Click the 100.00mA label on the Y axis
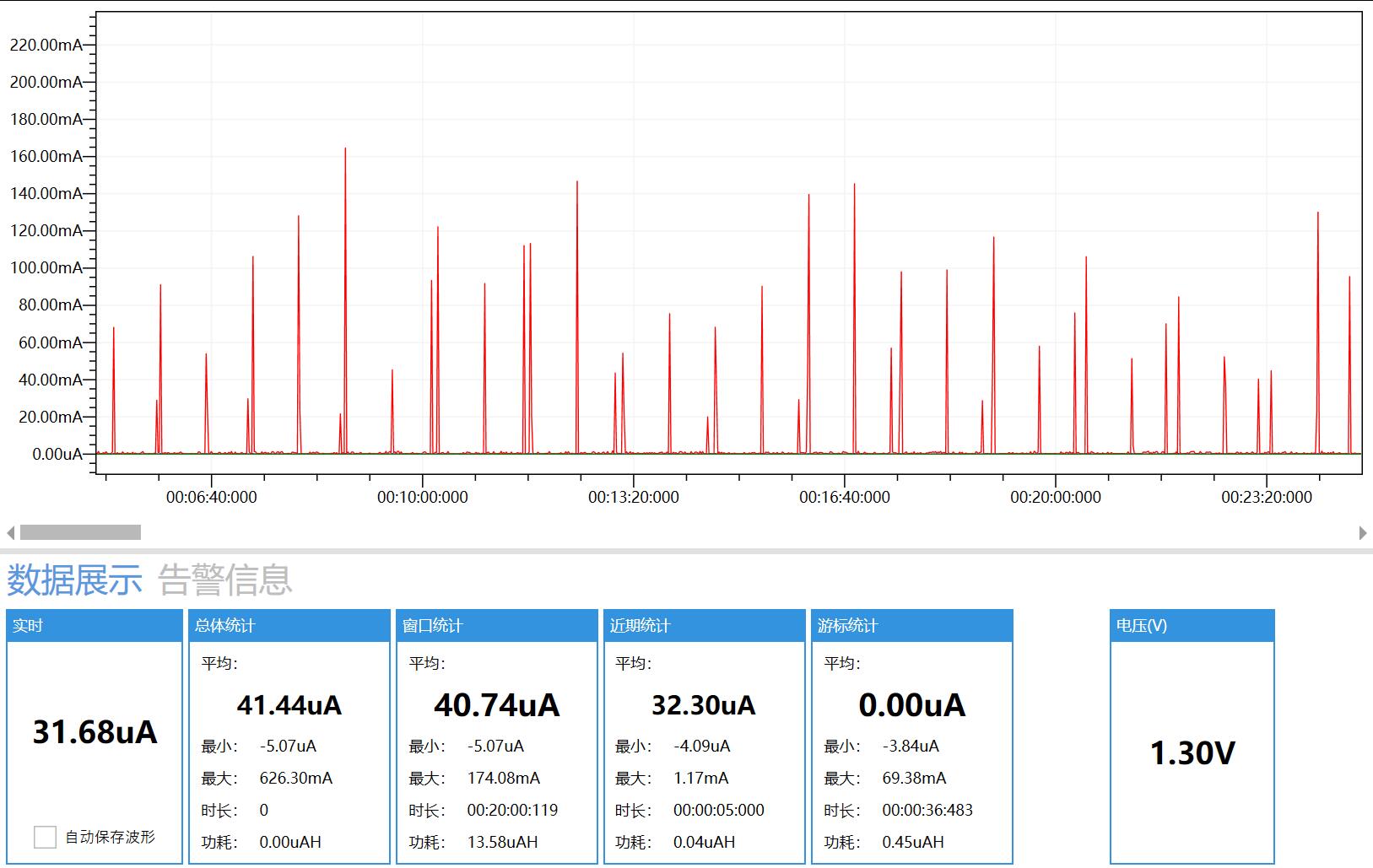The image size is (1373, 868). [x=46, y=268]
